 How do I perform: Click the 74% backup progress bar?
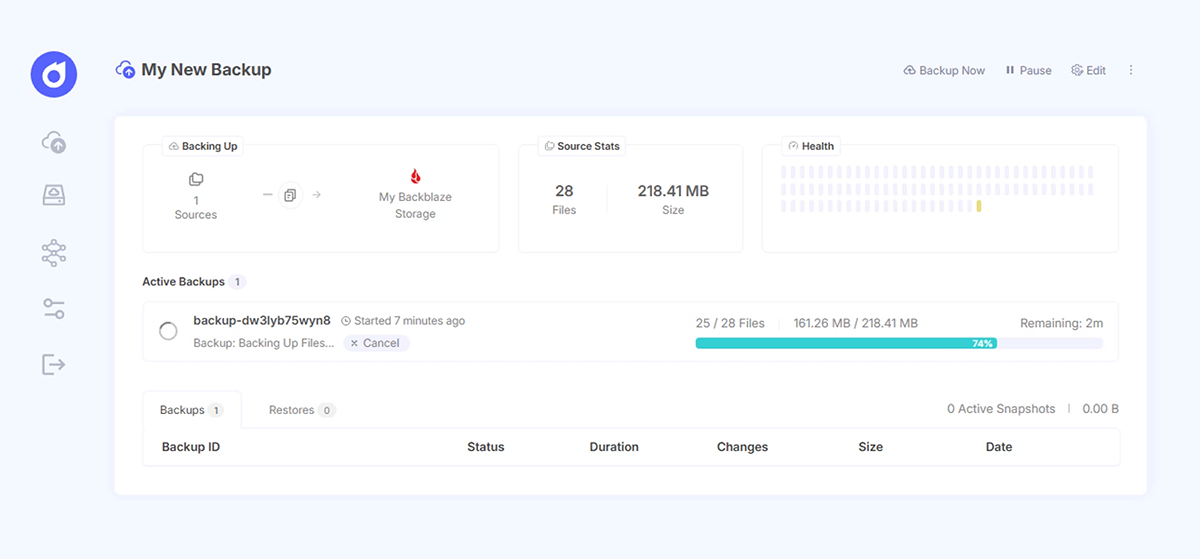click(898, 343)
